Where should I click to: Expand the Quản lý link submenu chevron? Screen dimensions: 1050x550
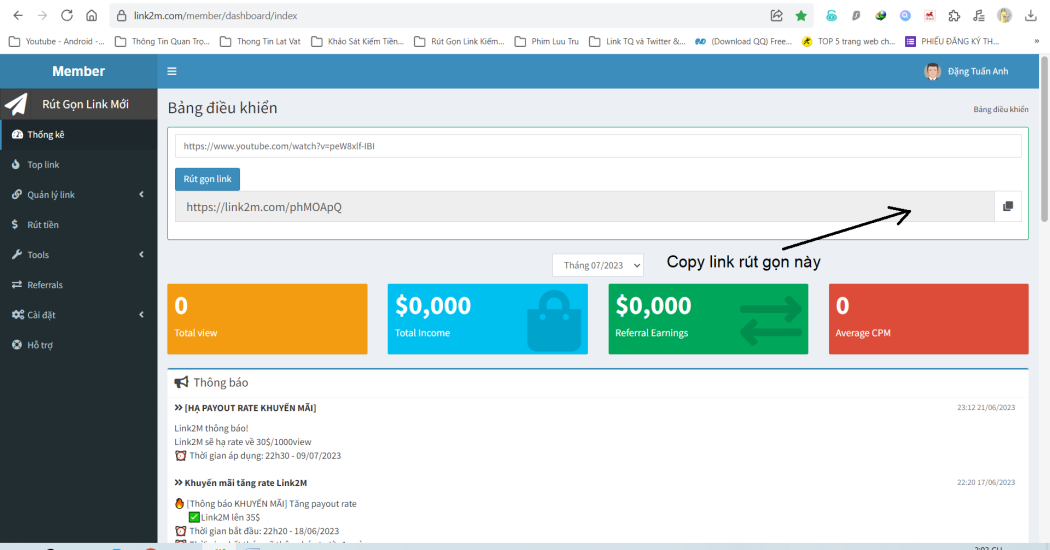click(x=141, y=194)
